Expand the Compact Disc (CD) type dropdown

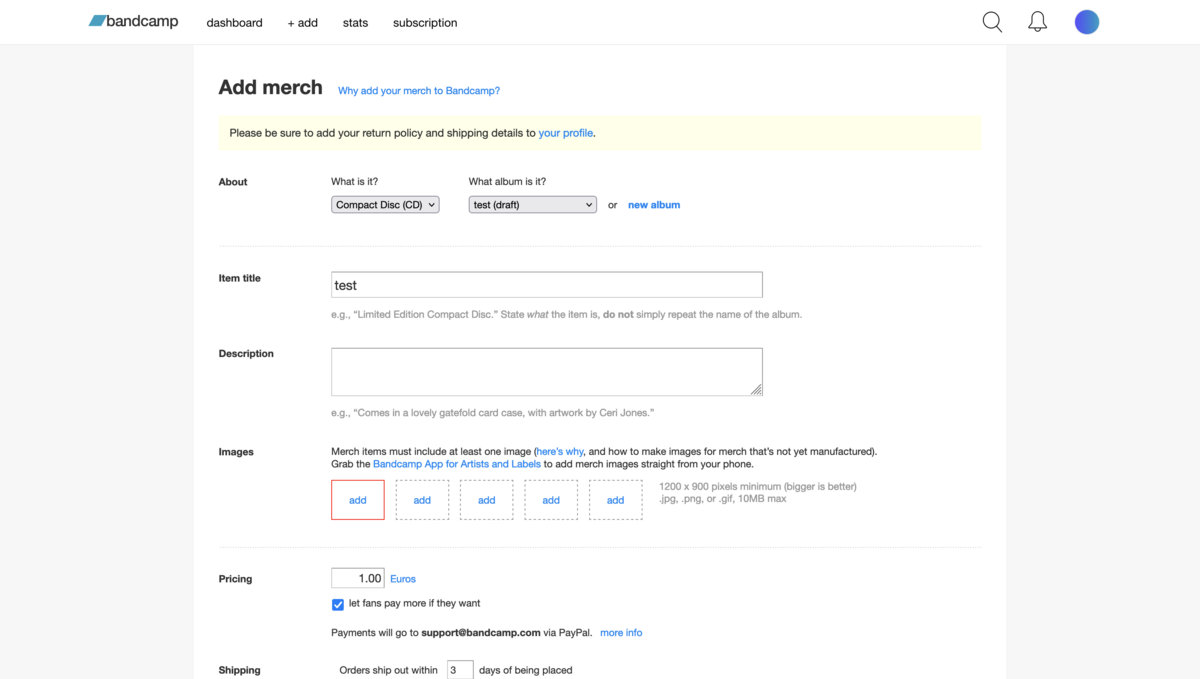pos(385,205)
